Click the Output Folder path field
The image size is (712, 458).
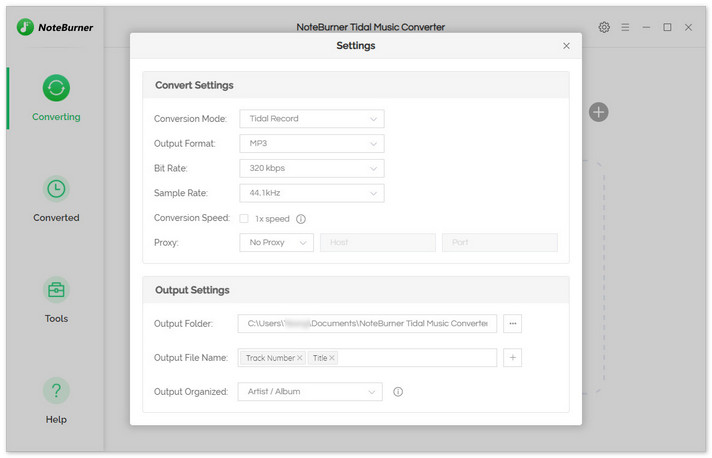(x=367, y=324)
